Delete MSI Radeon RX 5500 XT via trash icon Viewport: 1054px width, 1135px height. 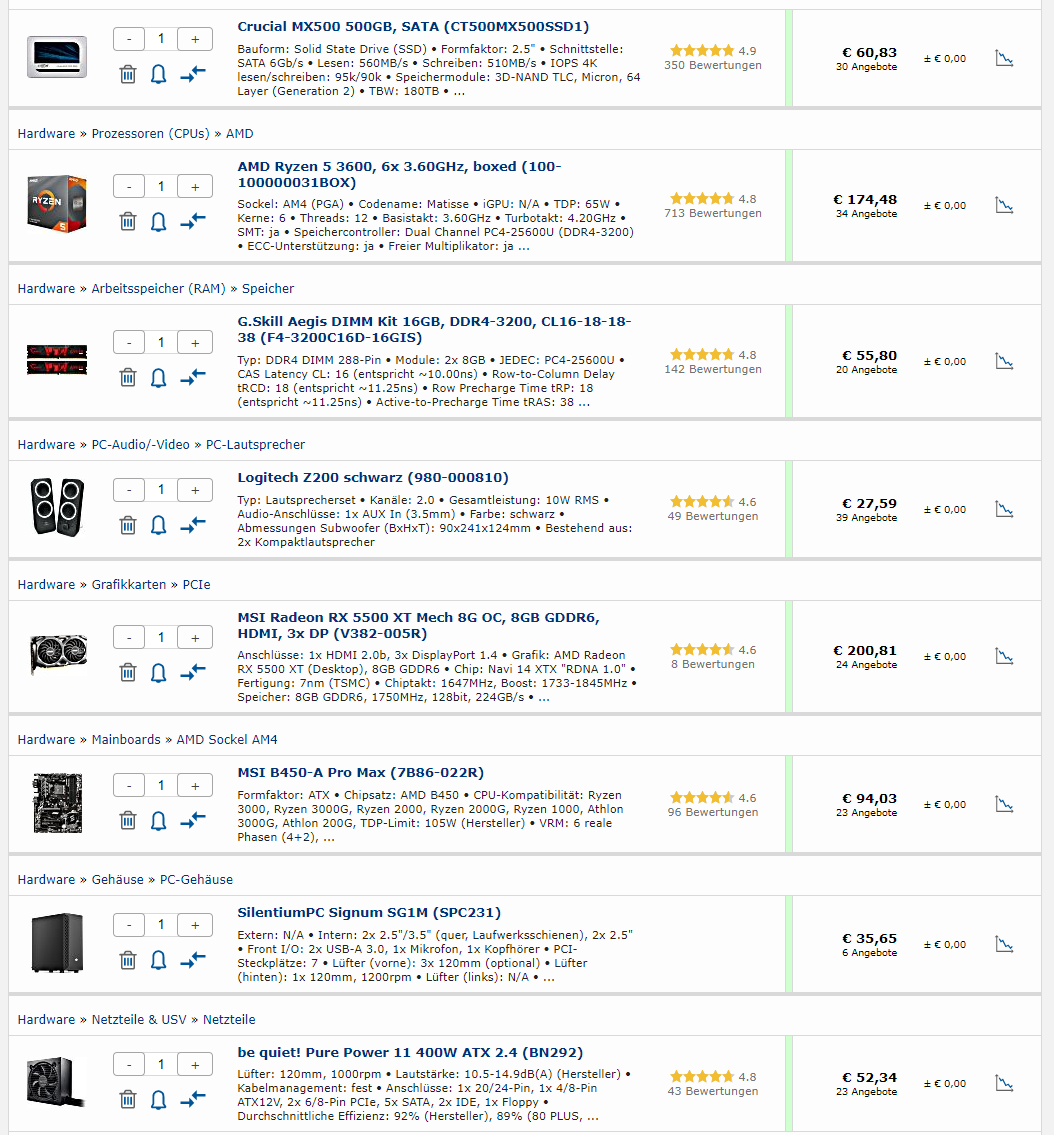[128, 672]
